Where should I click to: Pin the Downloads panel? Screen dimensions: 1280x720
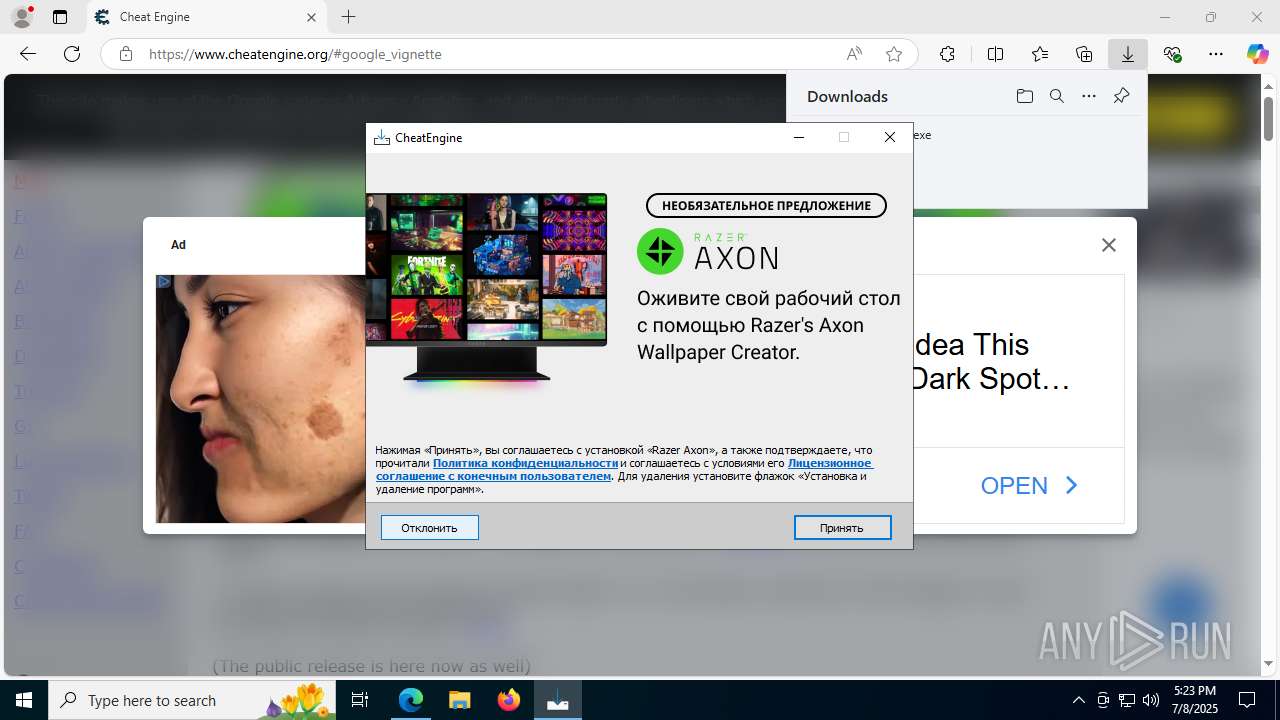click(x=1121, y=96)
